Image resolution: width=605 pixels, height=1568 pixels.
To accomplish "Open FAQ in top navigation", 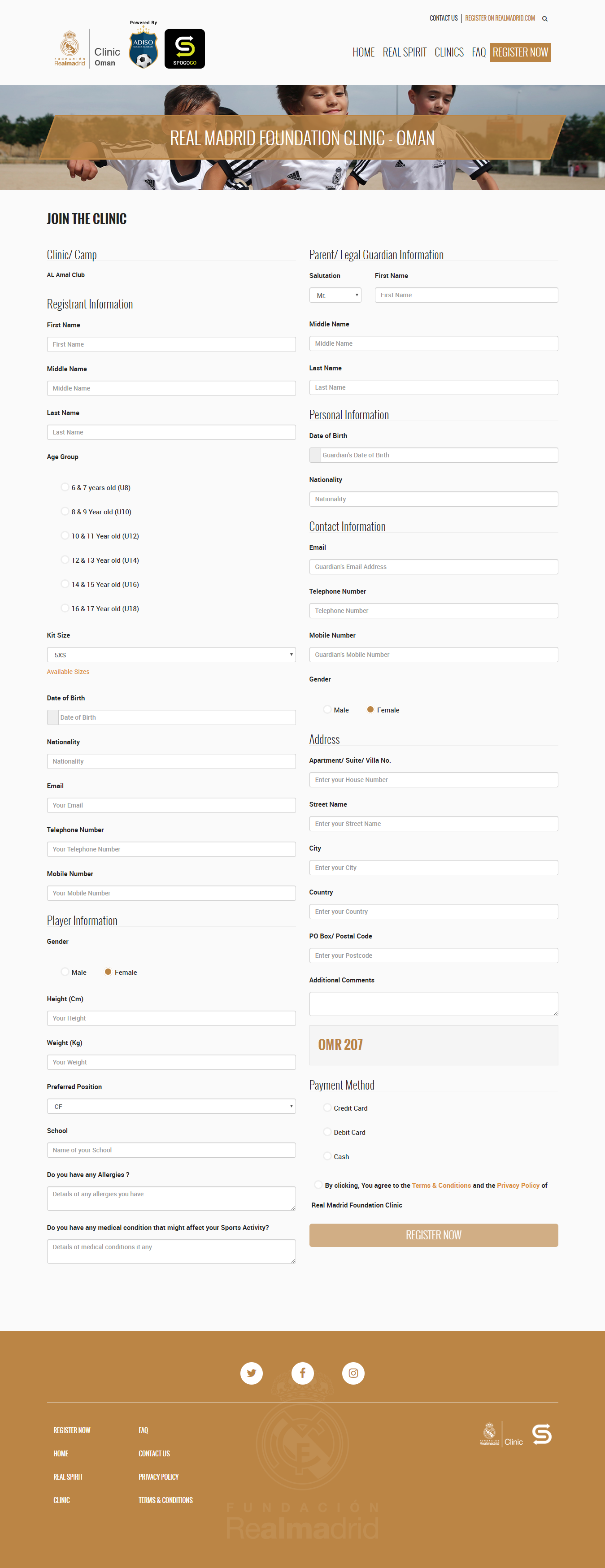I will 479,52.
